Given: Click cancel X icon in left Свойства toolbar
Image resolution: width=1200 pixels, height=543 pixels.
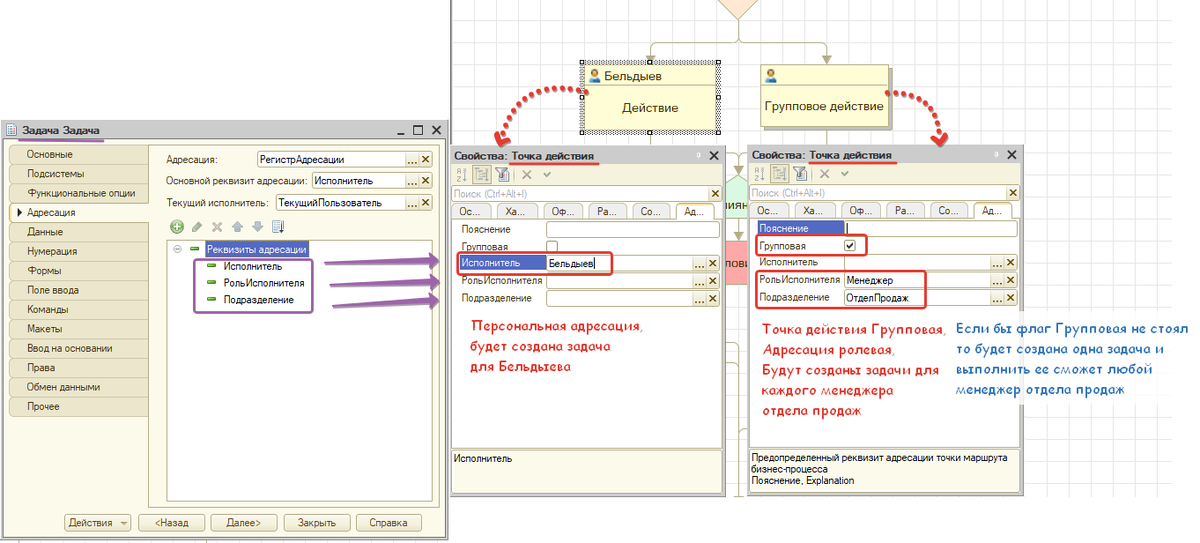Looking at the screenshot, I should (x=527, y=173).
